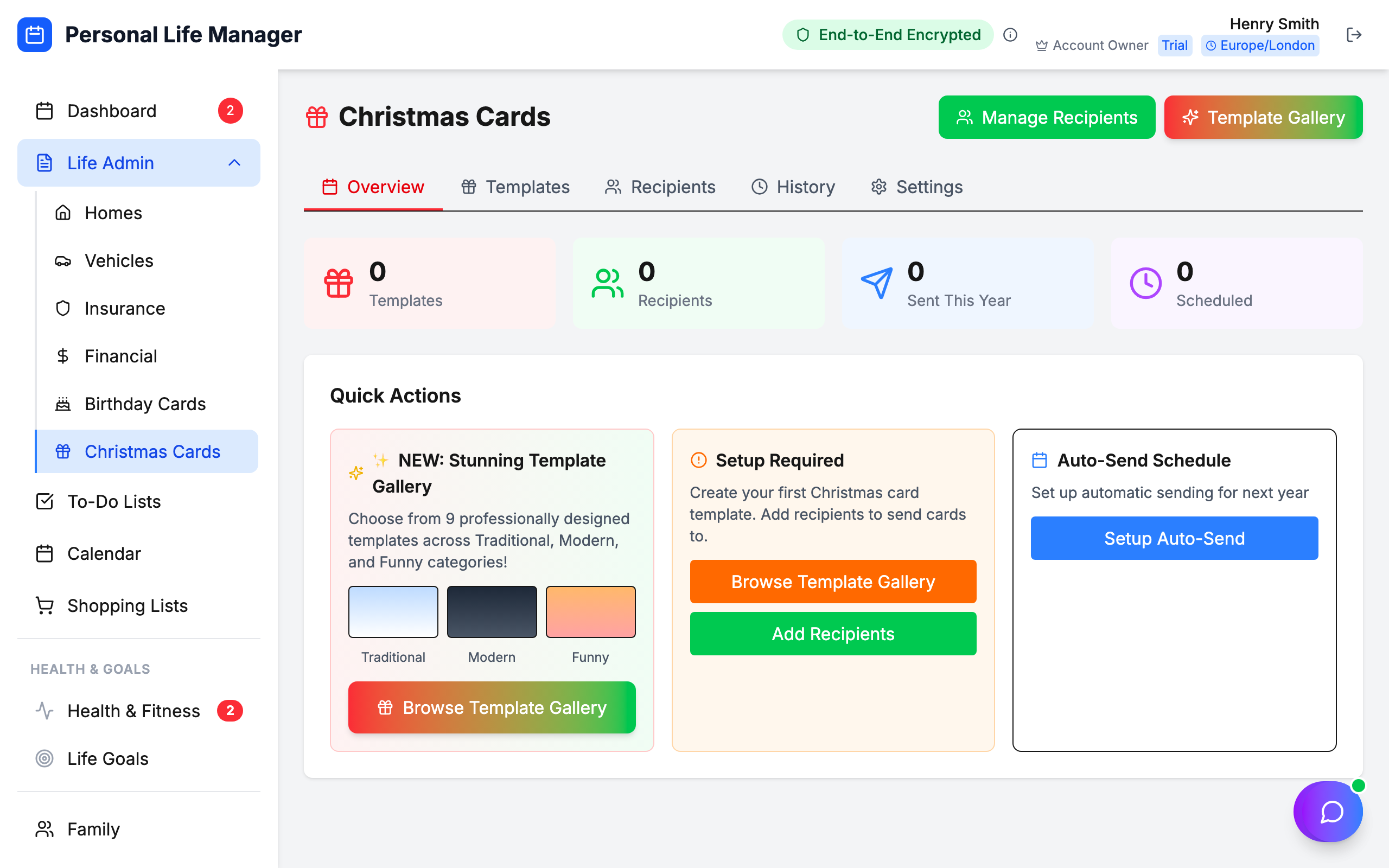Open Birthday Cards in the sidebar

[x=145, y=404]
